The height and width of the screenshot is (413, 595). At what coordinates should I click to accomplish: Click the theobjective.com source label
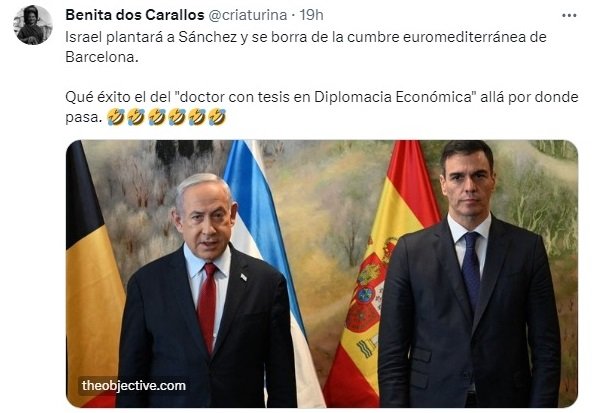tap(134, 386)
